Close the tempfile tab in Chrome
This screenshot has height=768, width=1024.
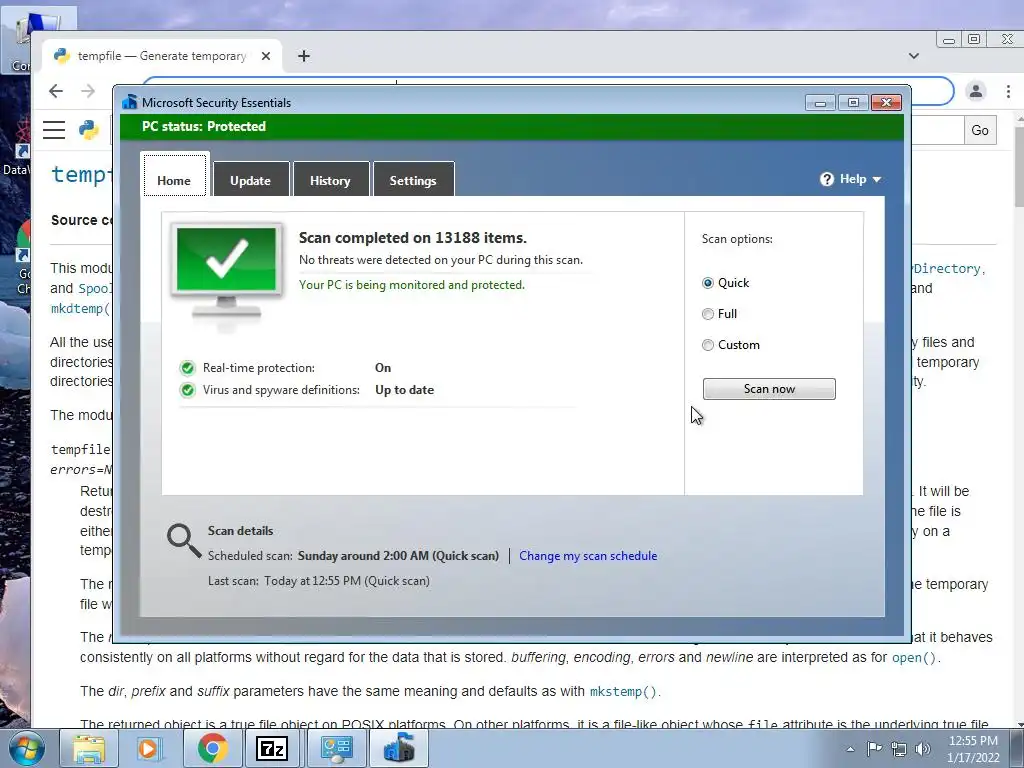tap(266, 56)
